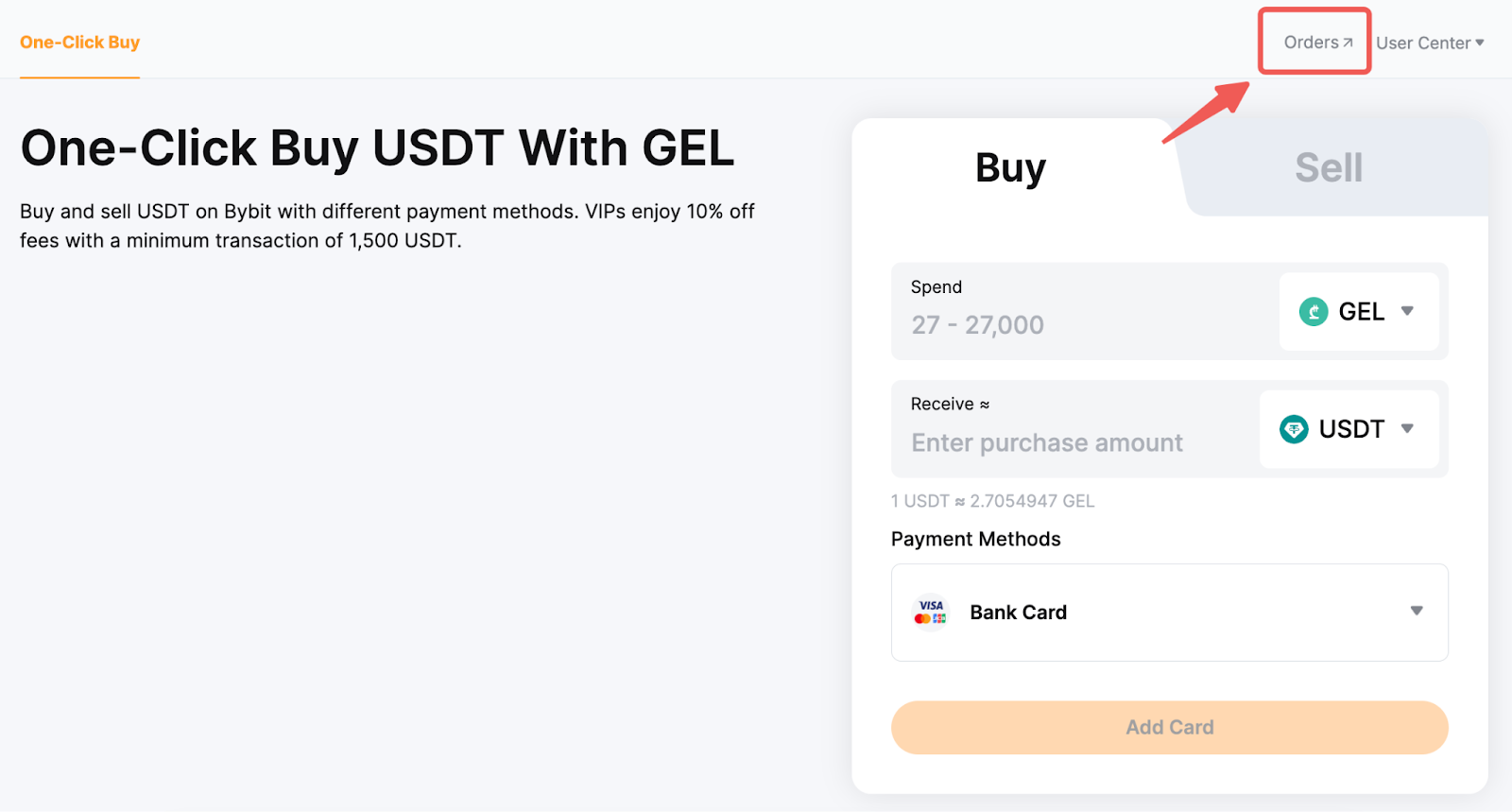Open the Orders link
The image size is (1512, 812).
1311,43
